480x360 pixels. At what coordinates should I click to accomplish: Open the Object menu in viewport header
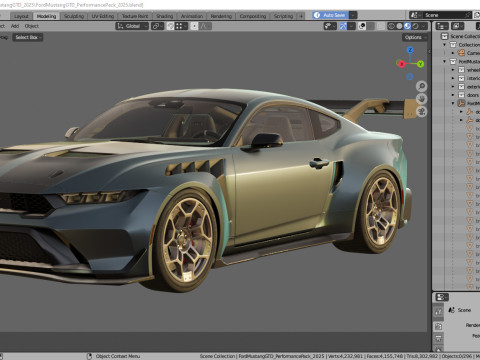[x=32, y=26]
